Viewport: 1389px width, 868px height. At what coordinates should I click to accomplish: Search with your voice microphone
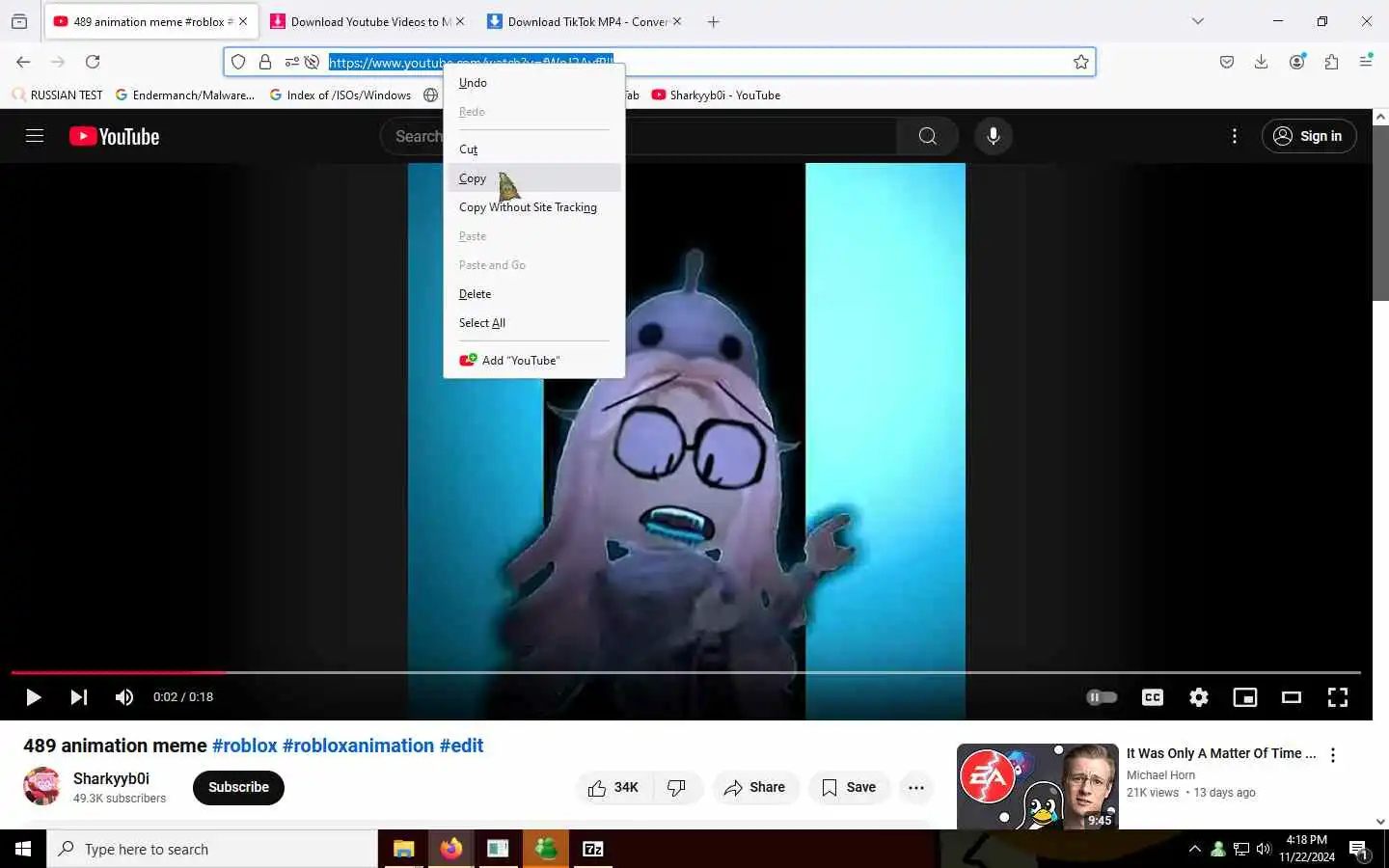pos(994,136)
